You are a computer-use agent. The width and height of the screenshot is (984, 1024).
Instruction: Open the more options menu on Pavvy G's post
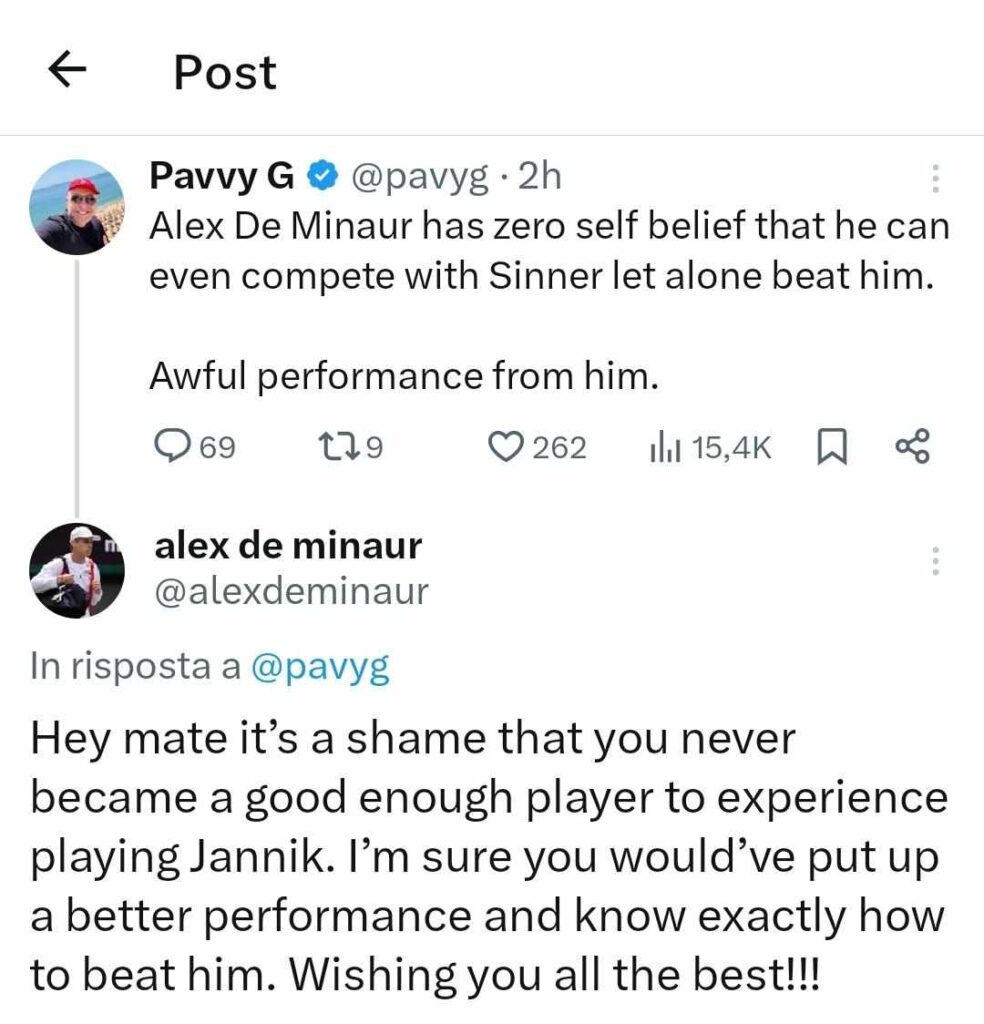pos(935,178)
